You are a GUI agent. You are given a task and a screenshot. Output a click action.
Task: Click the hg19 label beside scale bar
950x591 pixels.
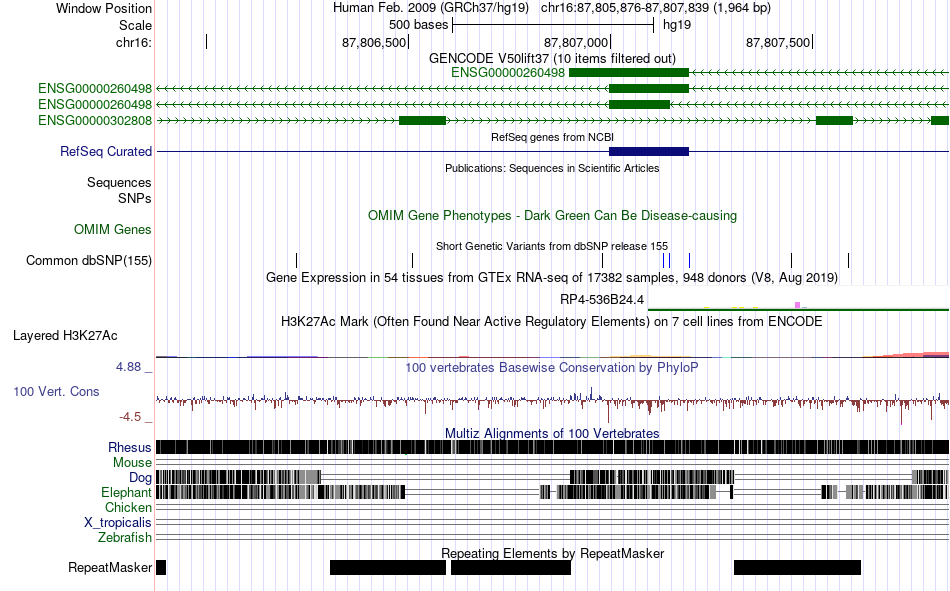click(677, 25)
